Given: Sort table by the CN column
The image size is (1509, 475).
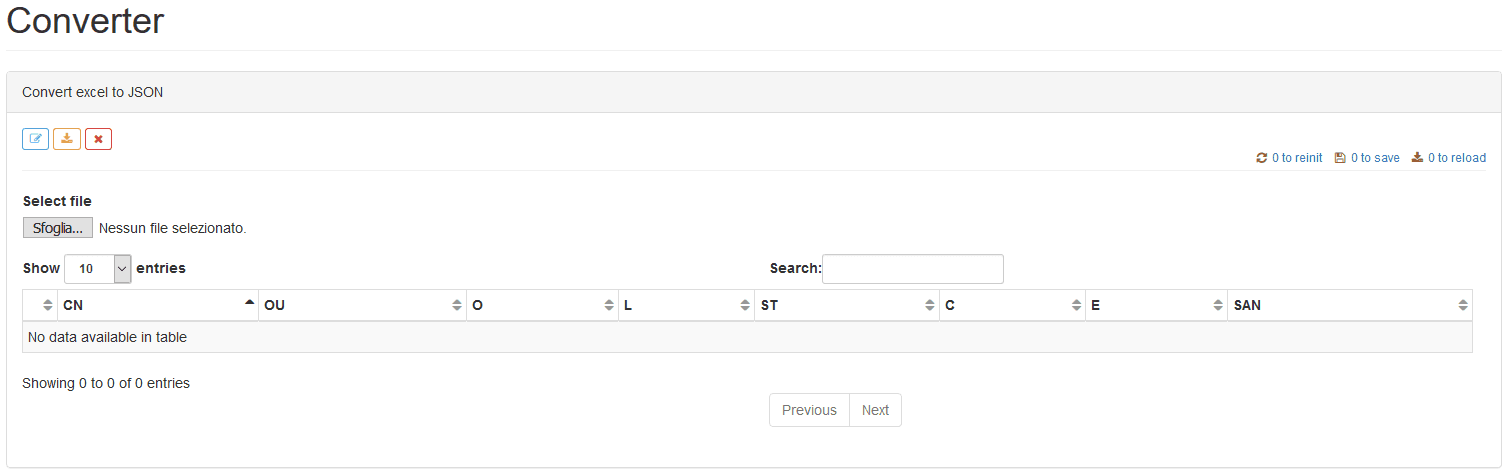Looking at the screenshot, I should [x=157, y=305].
